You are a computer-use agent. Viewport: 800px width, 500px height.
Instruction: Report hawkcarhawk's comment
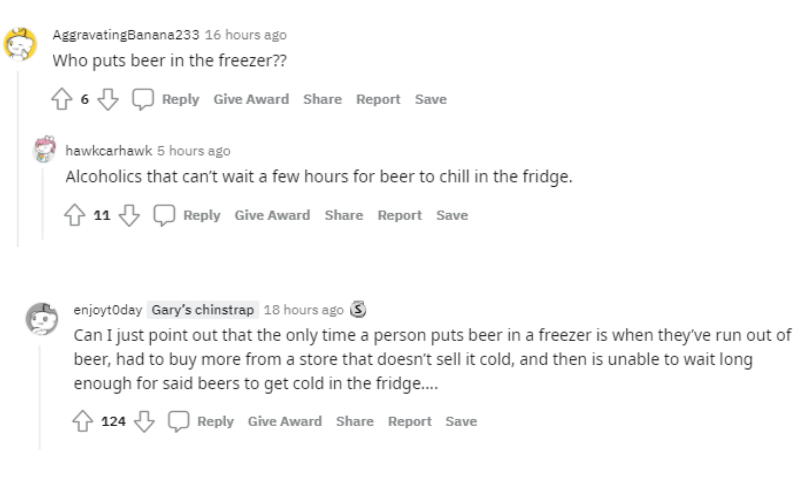coord(399,215)
